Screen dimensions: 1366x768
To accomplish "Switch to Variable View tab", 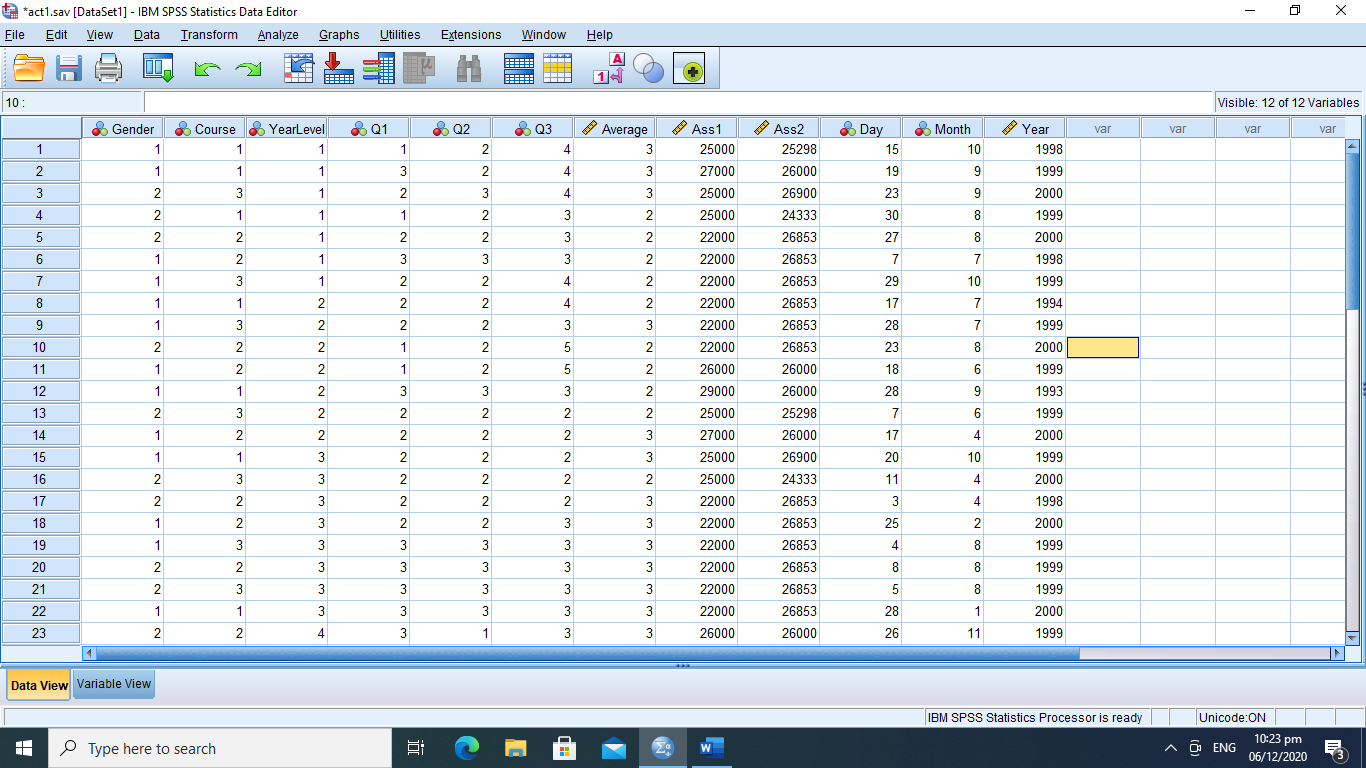I will [113, 684].
